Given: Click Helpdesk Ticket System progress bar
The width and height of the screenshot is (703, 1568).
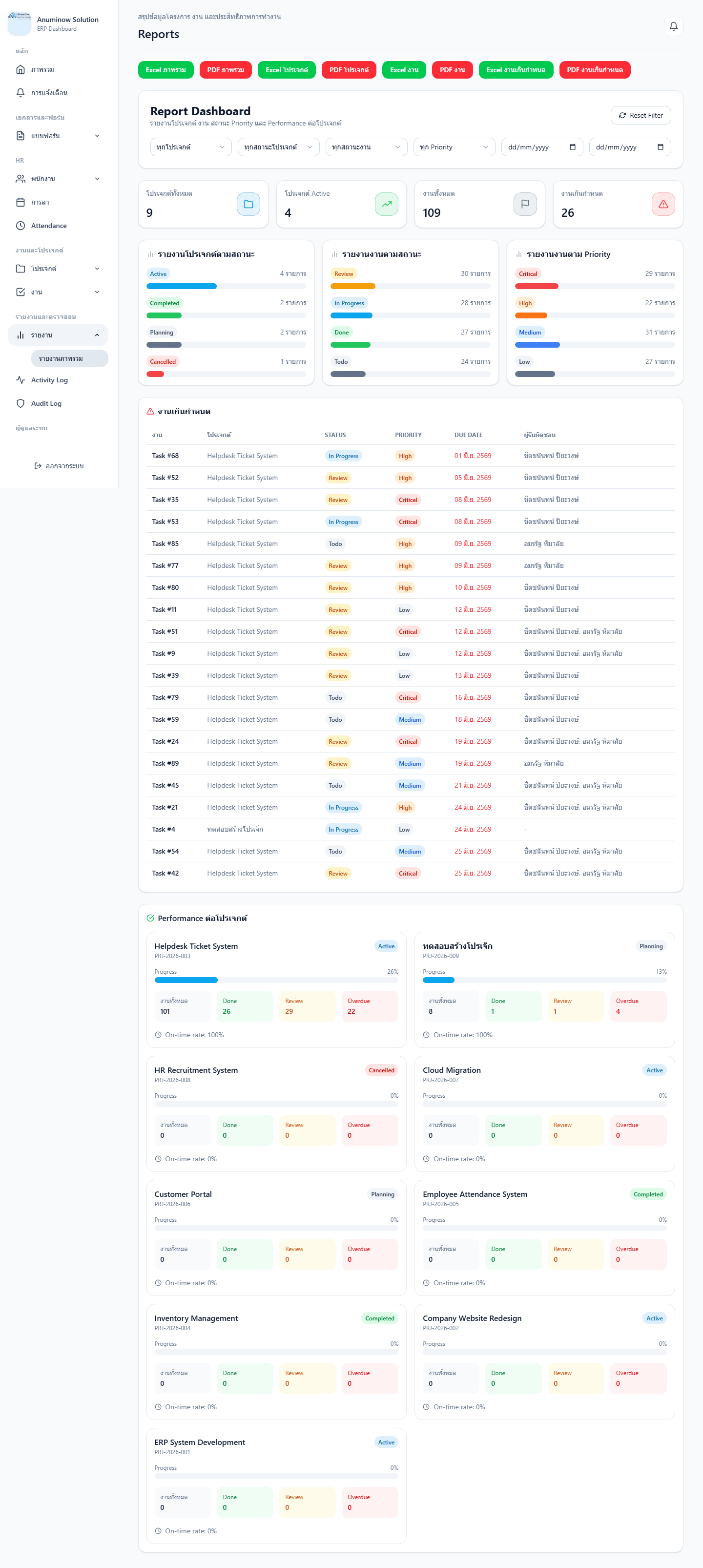Looking at the screenshot, I should (276, 981).
